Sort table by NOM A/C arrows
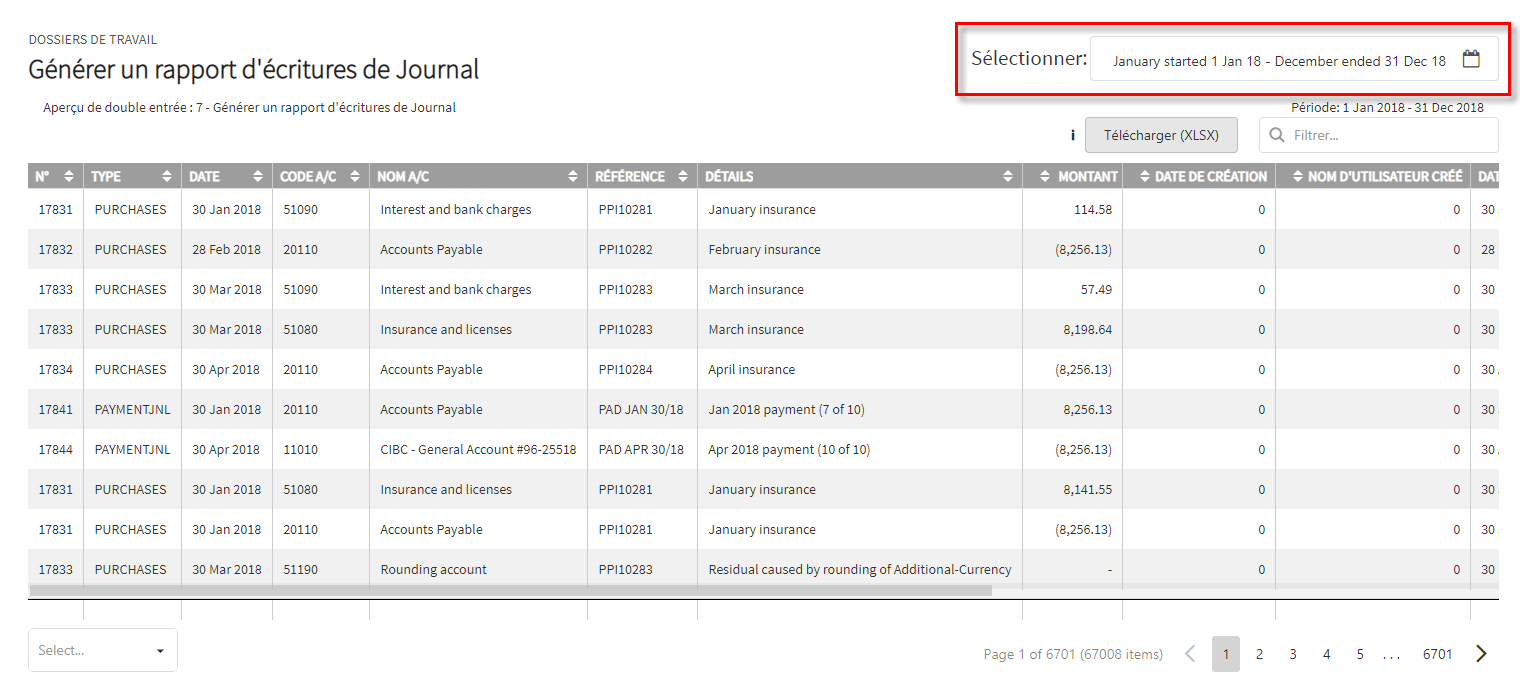Viewport: 1520px width, 694px height. click(573, 176)
